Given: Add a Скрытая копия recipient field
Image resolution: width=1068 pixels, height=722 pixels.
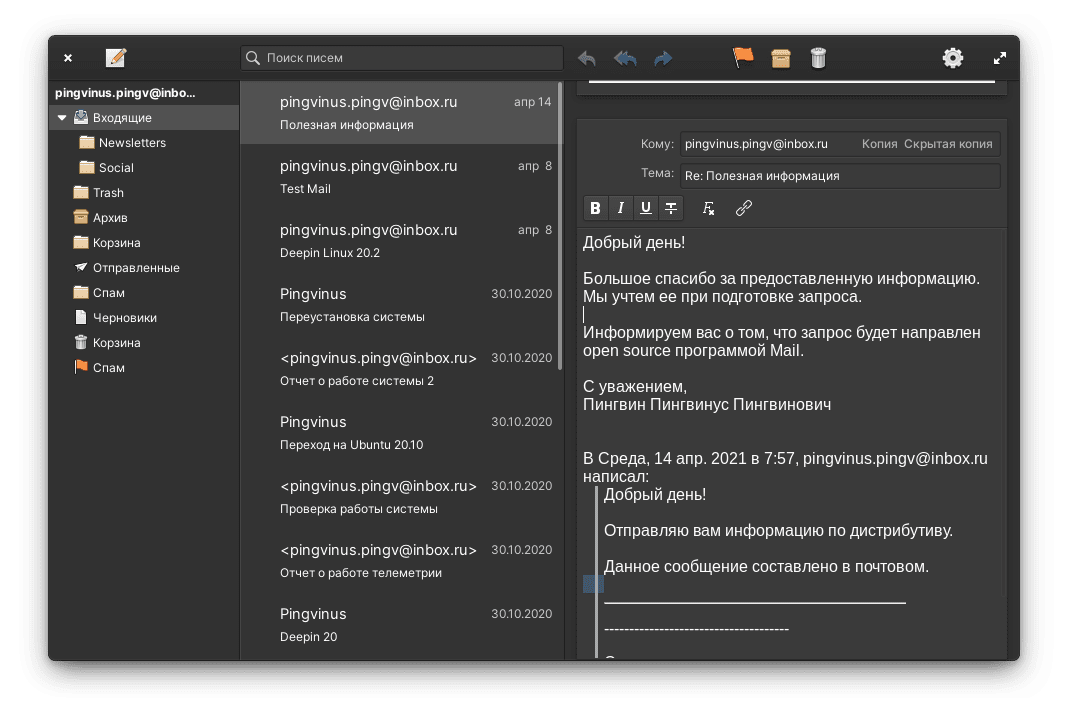Looking at the screenshot, I should tap(948, 144).
